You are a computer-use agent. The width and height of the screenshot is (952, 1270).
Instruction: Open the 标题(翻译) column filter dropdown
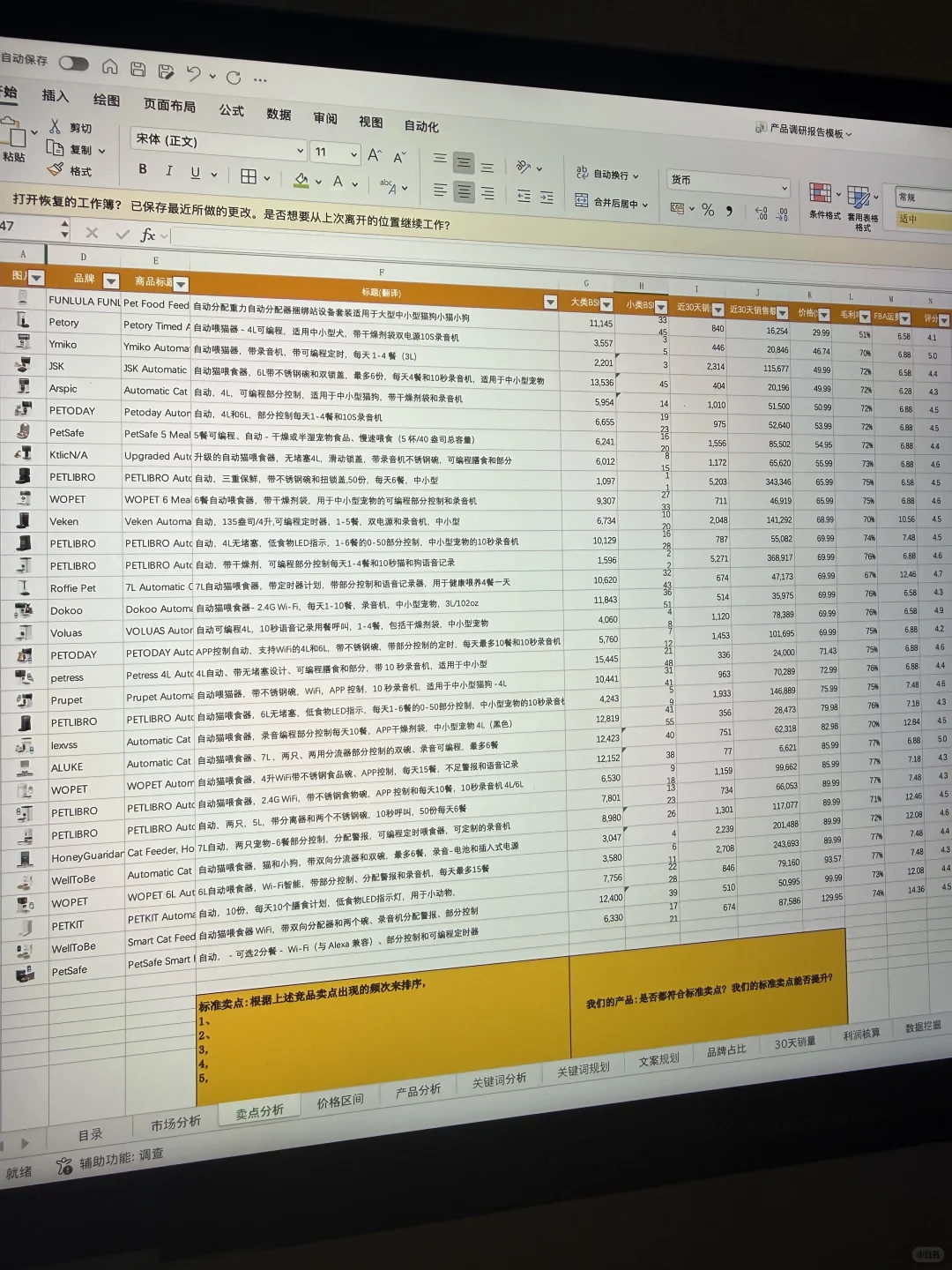click(550, 302)
